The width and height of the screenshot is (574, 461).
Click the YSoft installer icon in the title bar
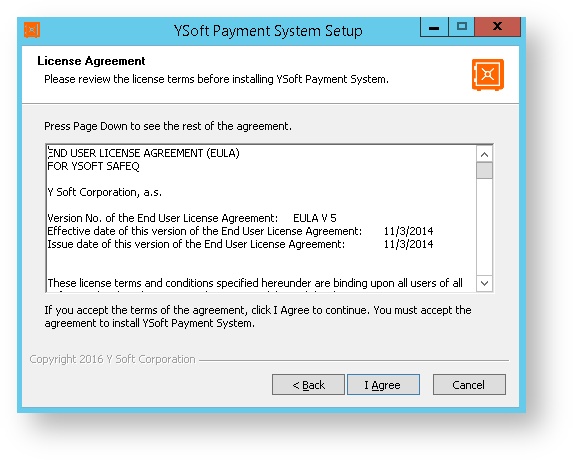coord(32,30)
